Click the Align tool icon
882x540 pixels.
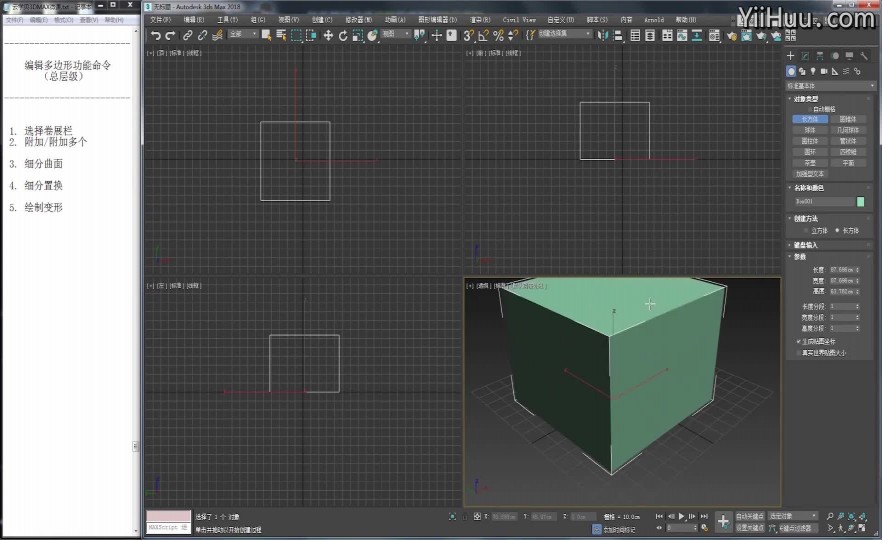tap(618, 35)
